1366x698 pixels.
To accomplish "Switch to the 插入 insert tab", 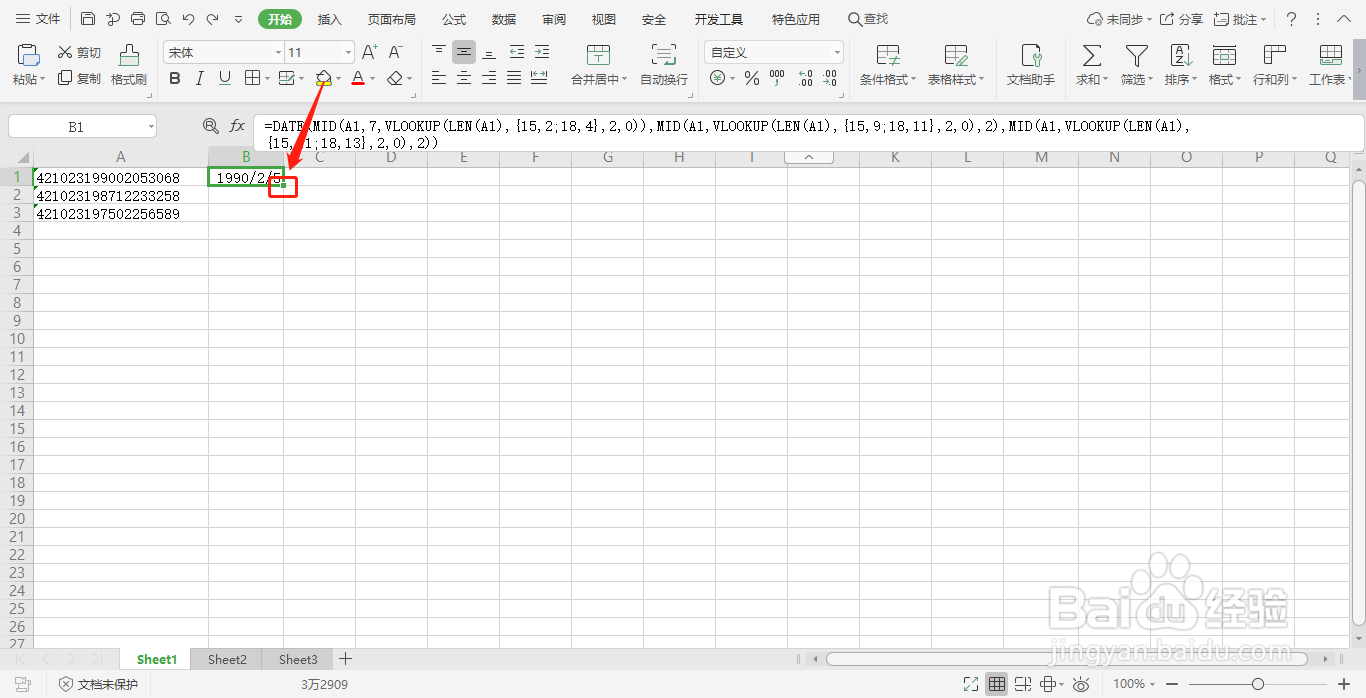I will 330,19.
